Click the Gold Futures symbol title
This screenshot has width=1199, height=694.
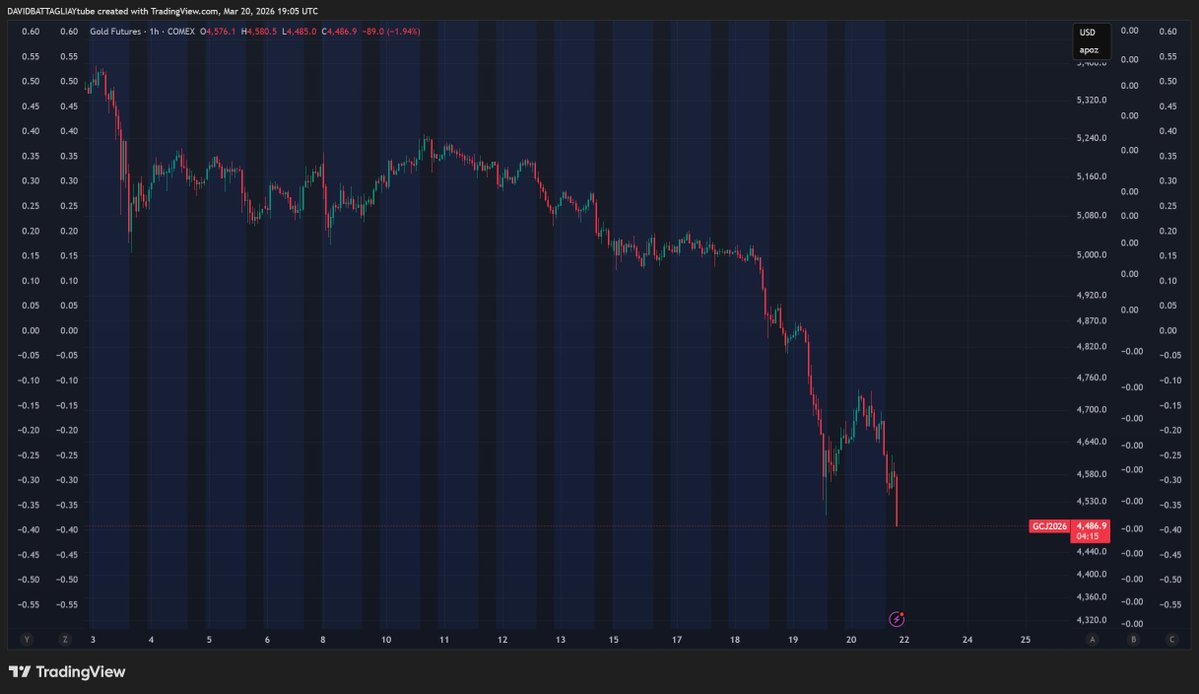(115, 31)
